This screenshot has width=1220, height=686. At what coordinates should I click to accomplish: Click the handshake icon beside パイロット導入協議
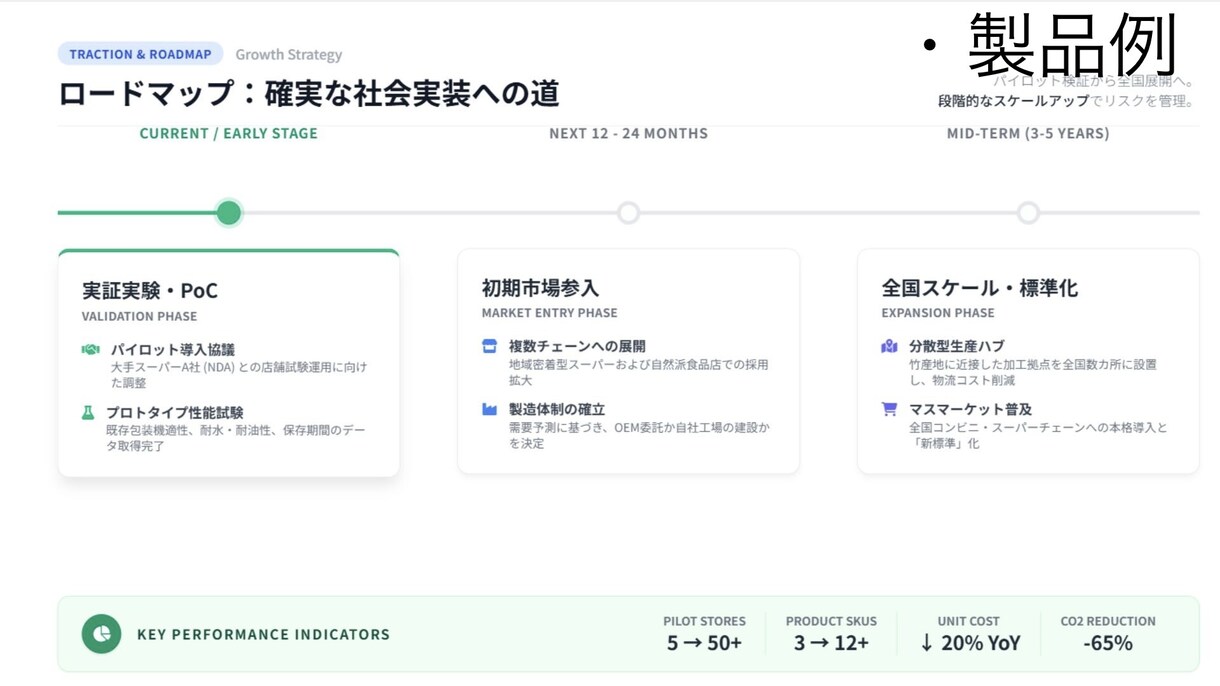pyautogui.click(x=90, y=350)
